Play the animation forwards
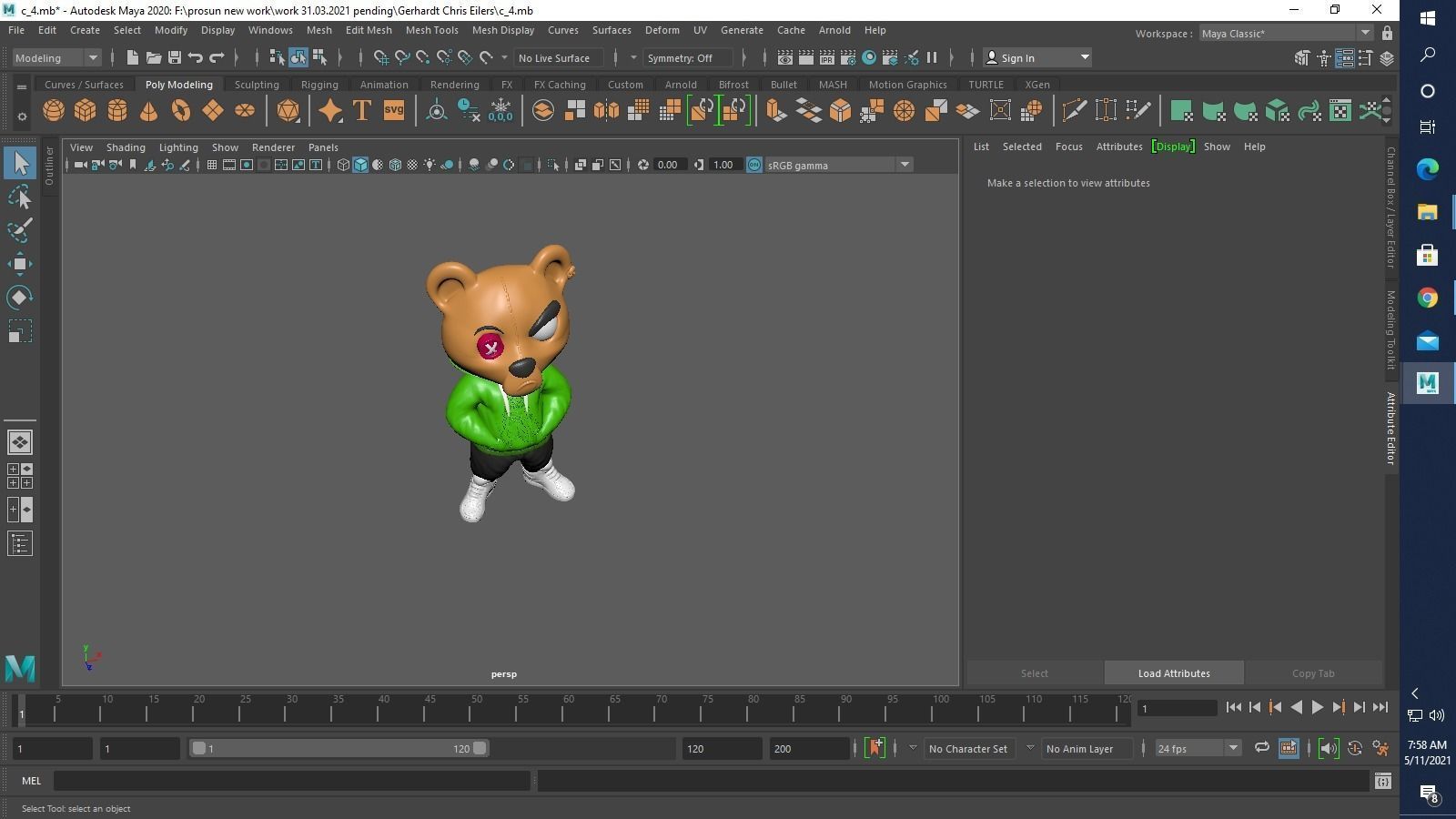1456x819 pixels. tap(1317, 707)
